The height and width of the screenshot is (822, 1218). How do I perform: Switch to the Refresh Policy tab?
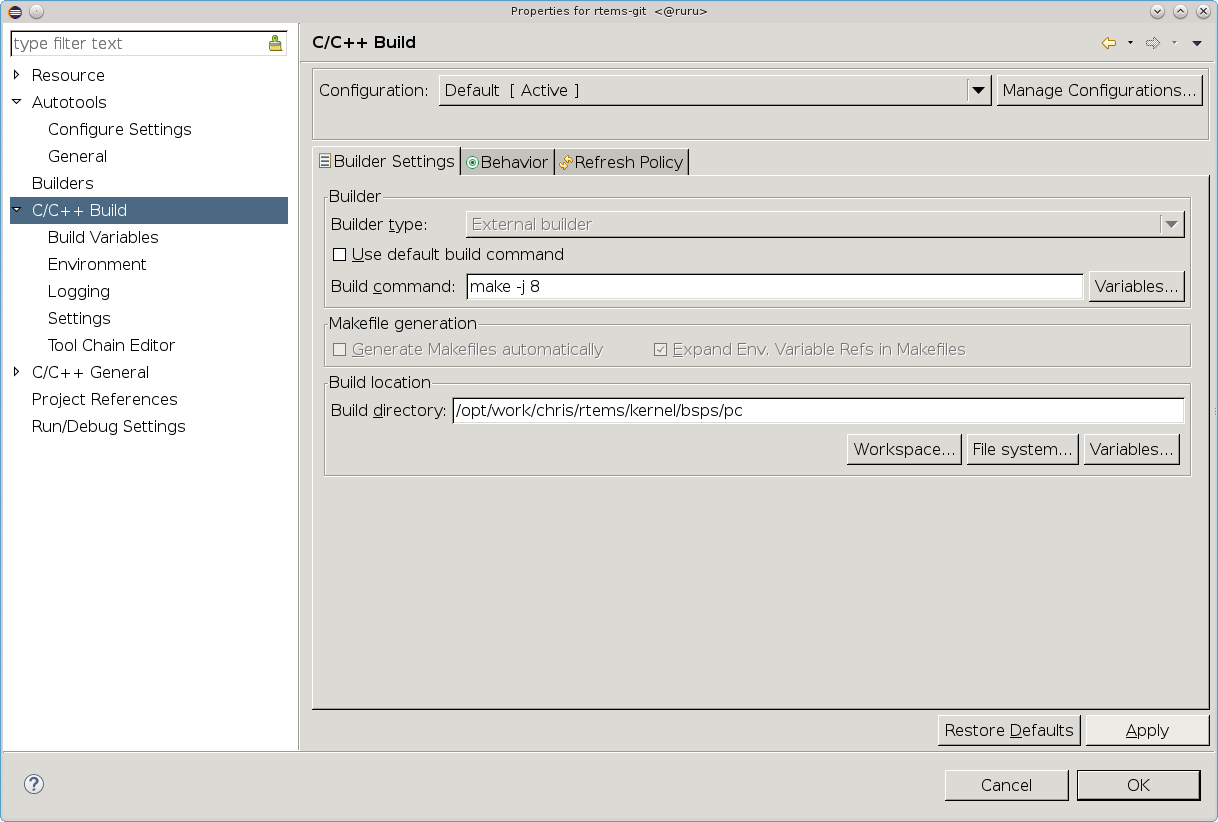point(621,162)
